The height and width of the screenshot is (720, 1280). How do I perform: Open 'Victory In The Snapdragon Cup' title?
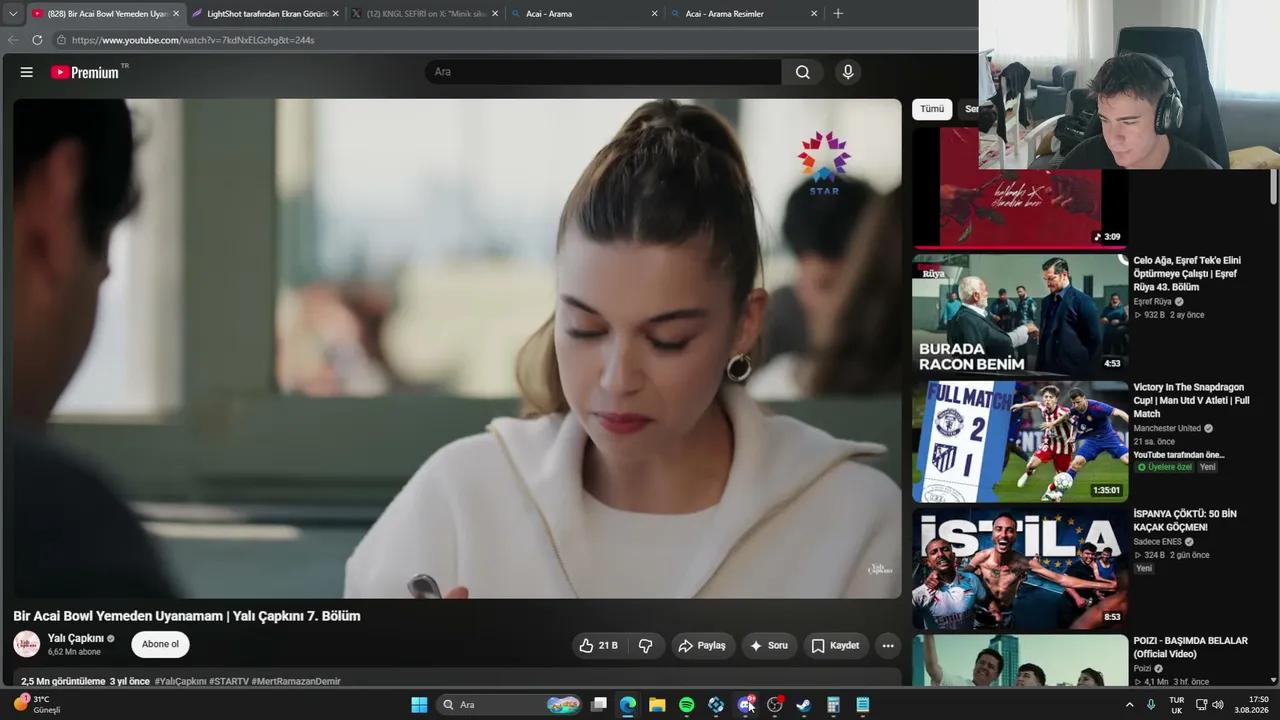[1191, 400]
